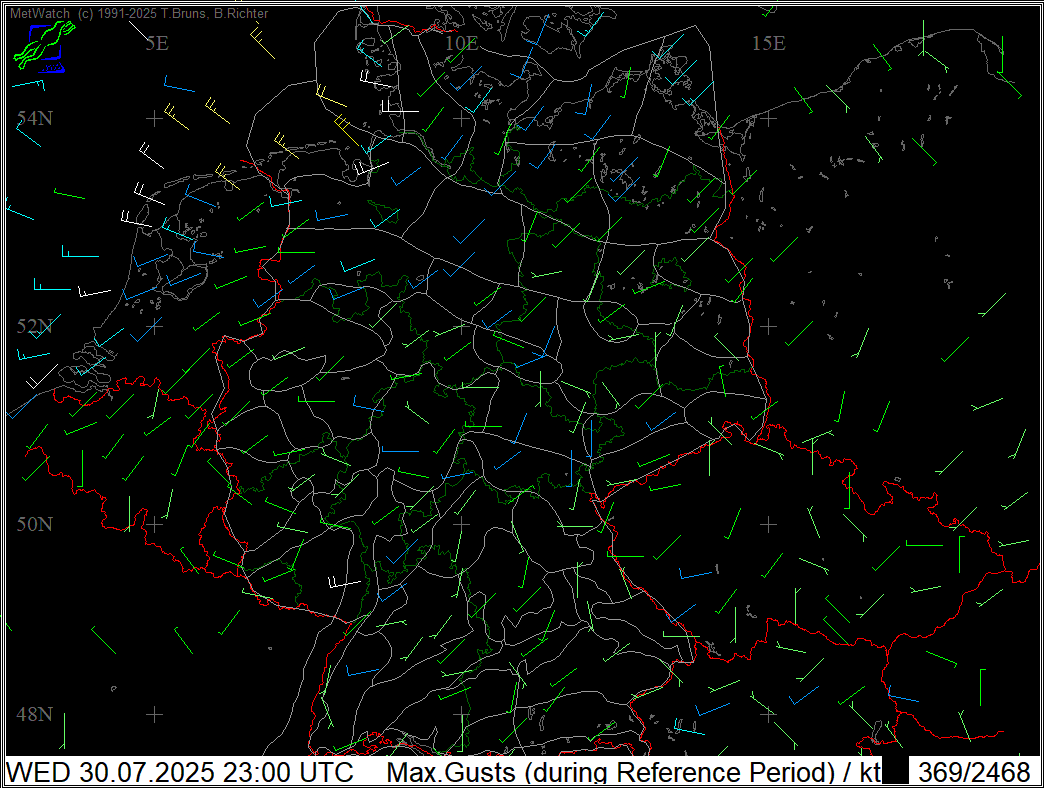The width and height of the screenshot is (1044, 788).
Task: Click the date 'WED 30.07.2025 23:00 UTC'
Action: point(180,773)
